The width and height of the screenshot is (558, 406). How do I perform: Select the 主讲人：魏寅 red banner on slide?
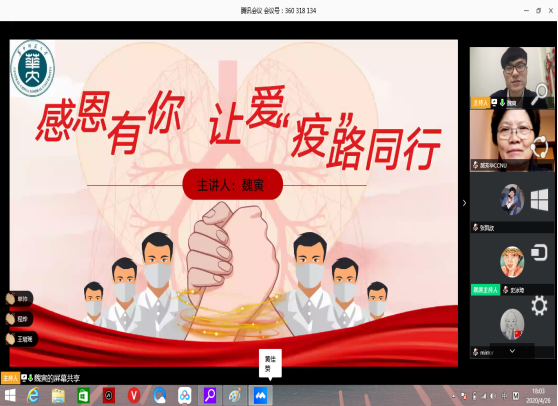[233, 185]
